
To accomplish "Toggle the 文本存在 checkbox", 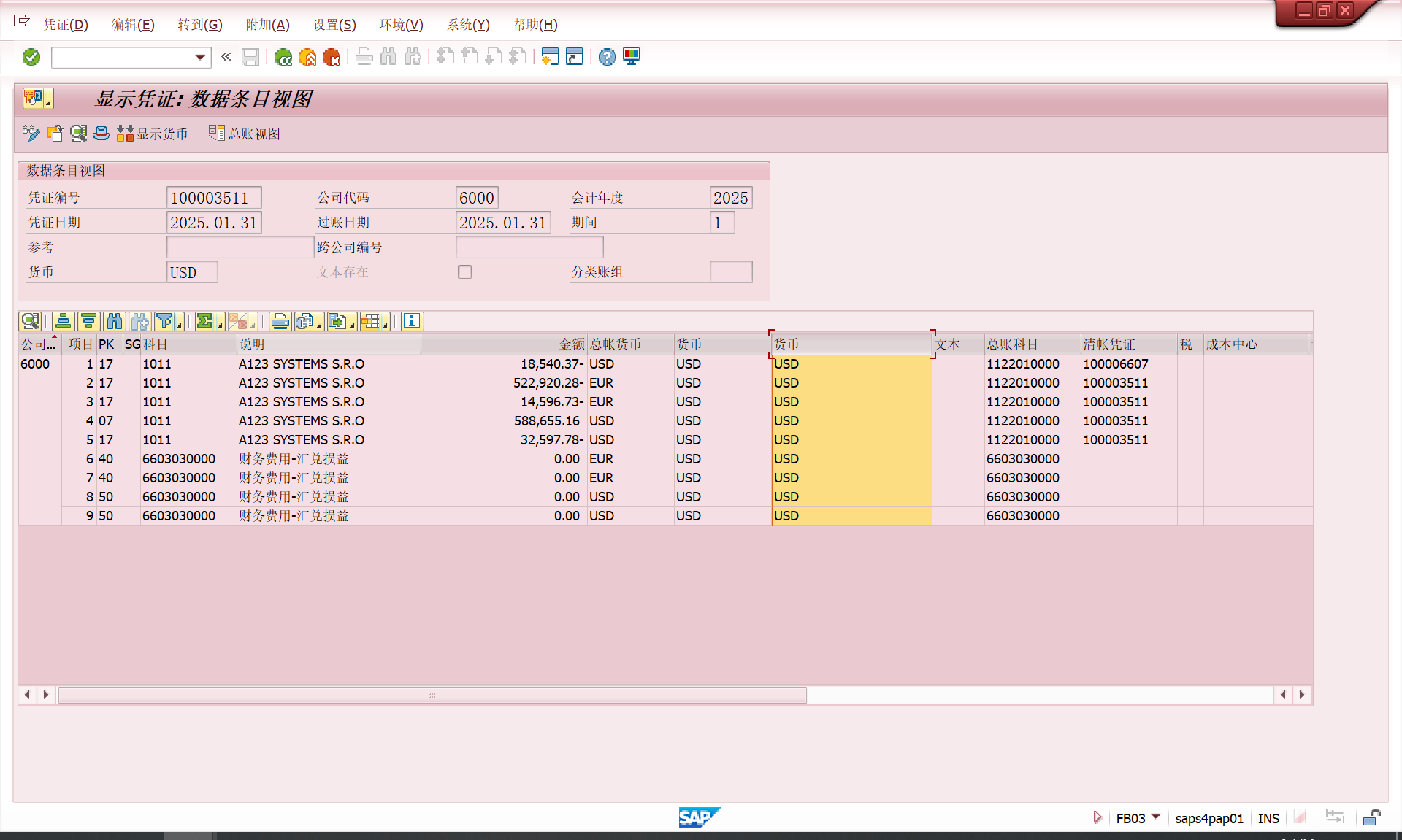I will pyautogui.click(x=464, y=271).
